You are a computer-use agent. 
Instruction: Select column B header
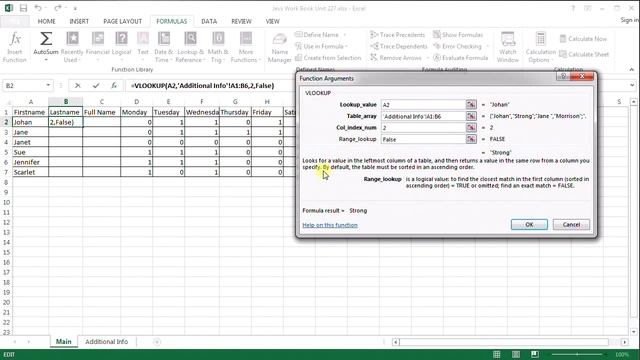[65, 101]
